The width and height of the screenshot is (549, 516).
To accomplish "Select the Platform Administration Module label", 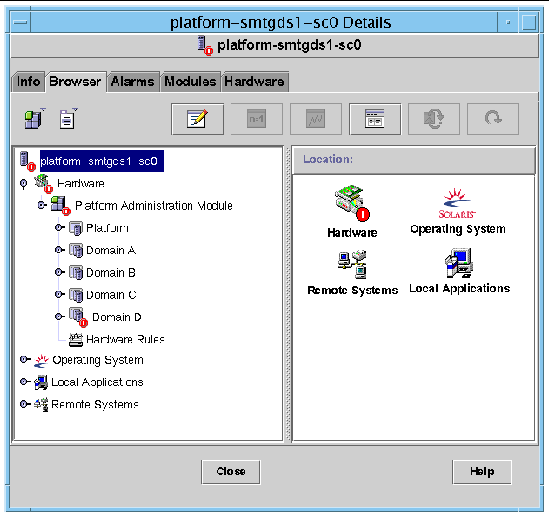I will coord(154,206).
